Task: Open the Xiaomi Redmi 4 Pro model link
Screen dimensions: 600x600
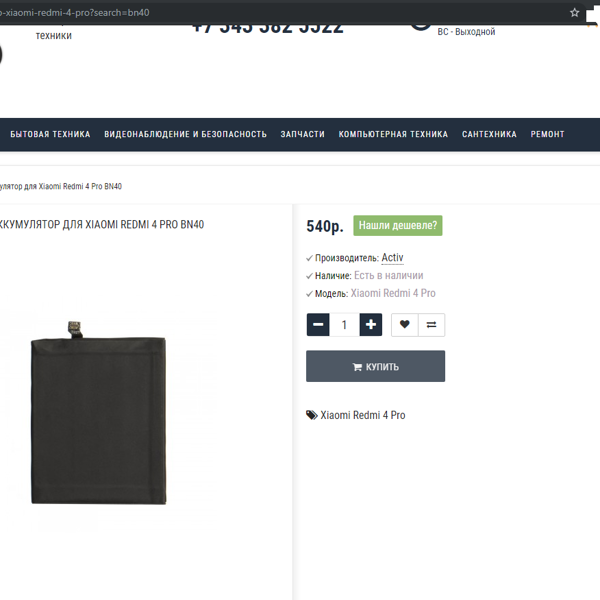Action: (393, 293)
